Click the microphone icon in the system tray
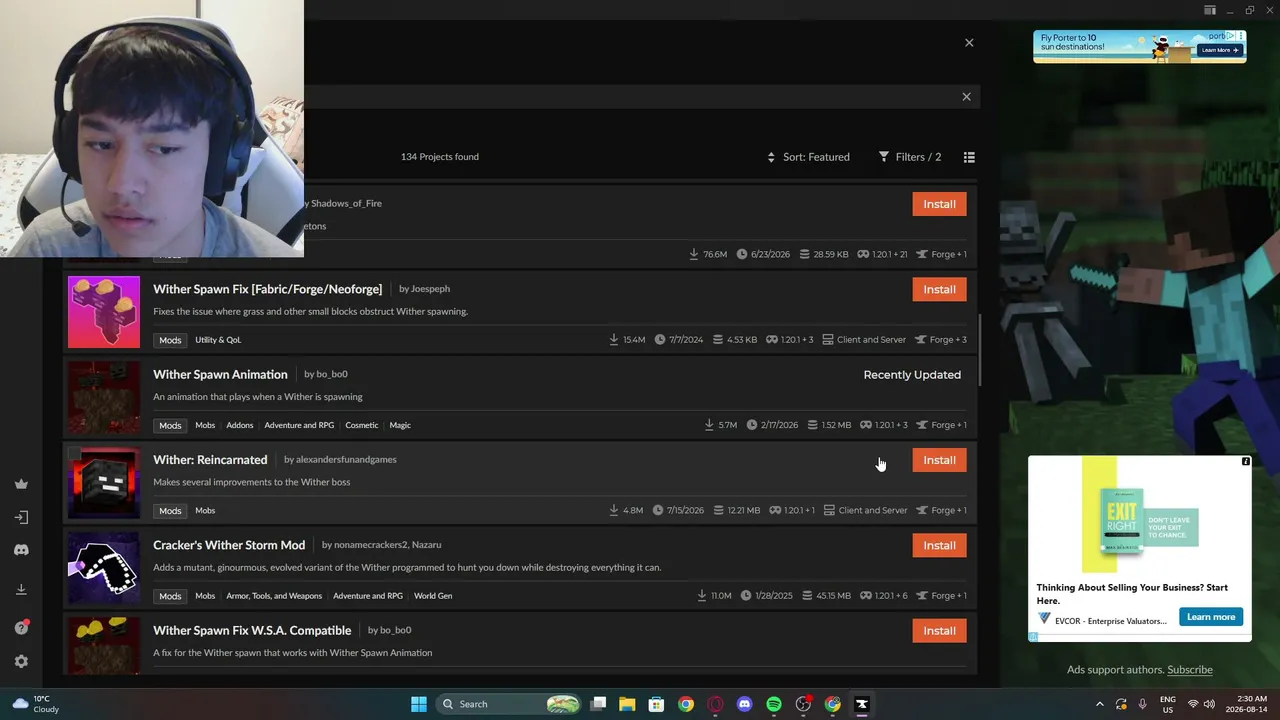The width and height of the screenshot is (1280, 720). pos(1142,704)
